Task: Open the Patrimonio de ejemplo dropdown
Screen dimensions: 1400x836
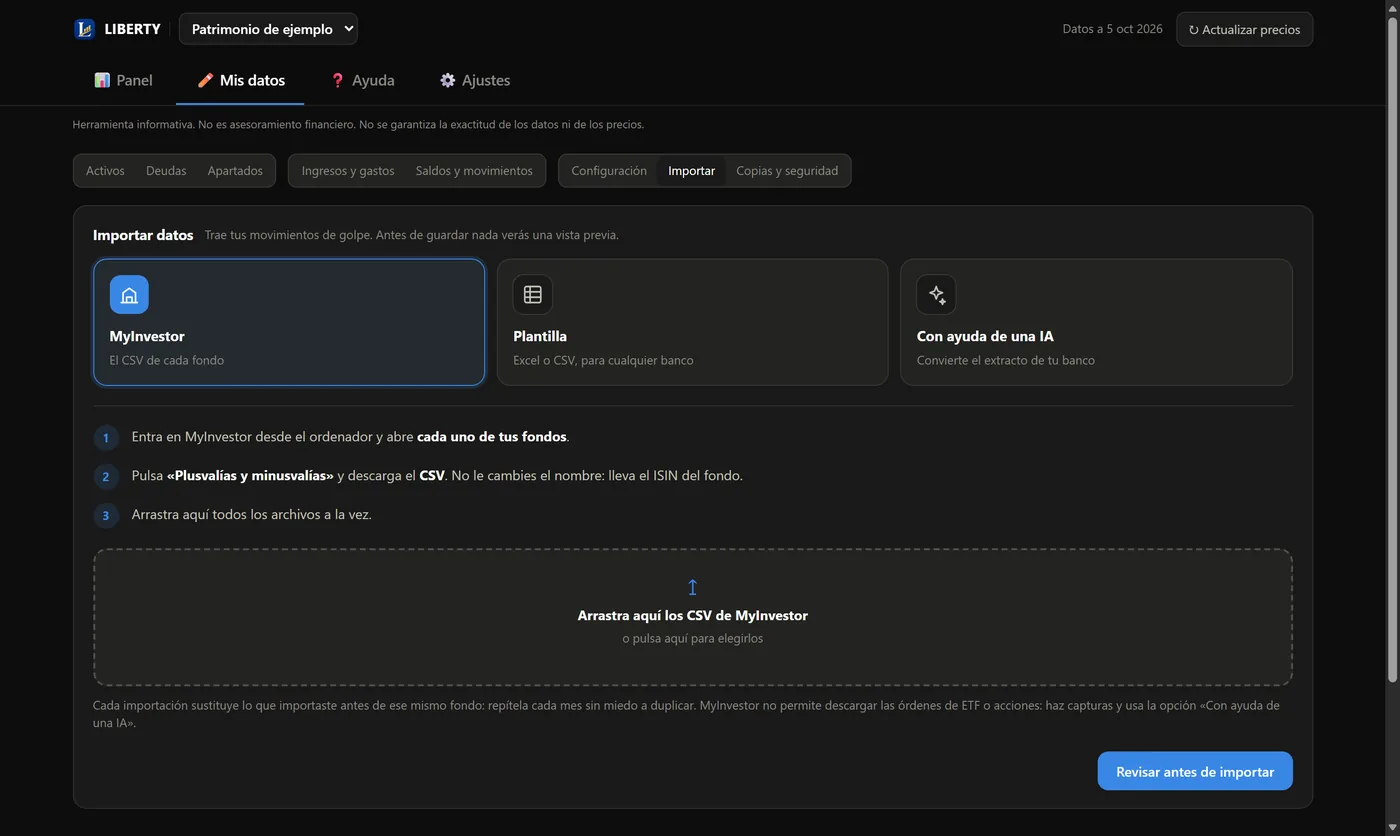Action: click(268, 29)
